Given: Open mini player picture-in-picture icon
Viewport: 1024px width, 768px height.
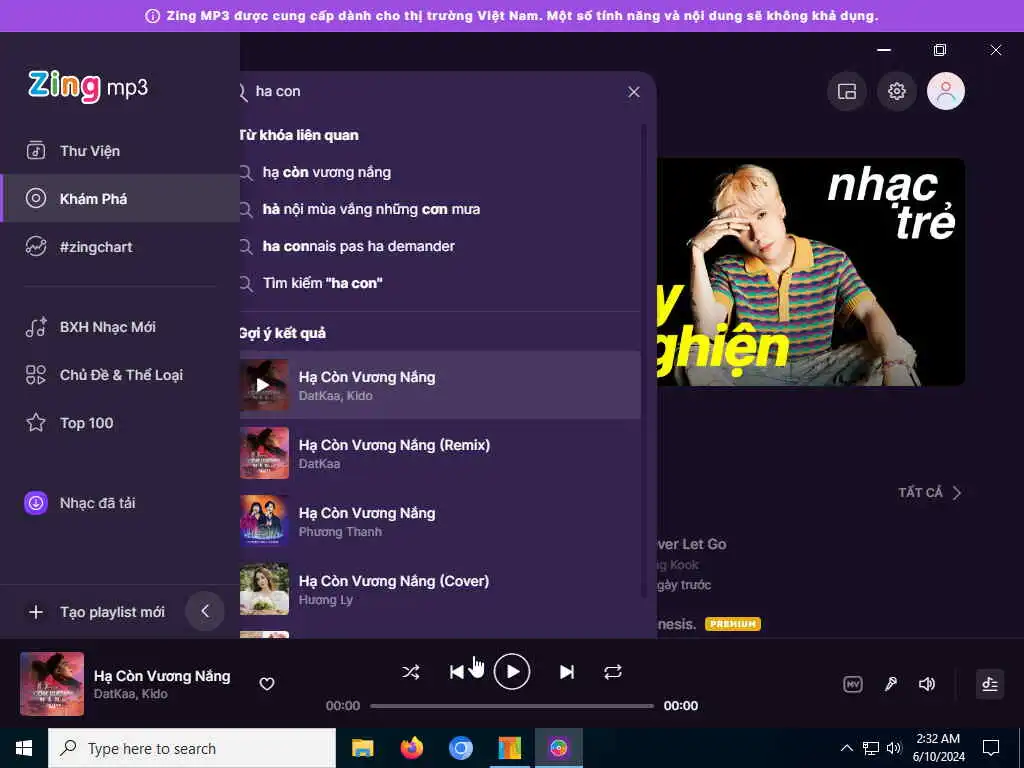Looking at the screenshot, I should (x=847, y=91).
